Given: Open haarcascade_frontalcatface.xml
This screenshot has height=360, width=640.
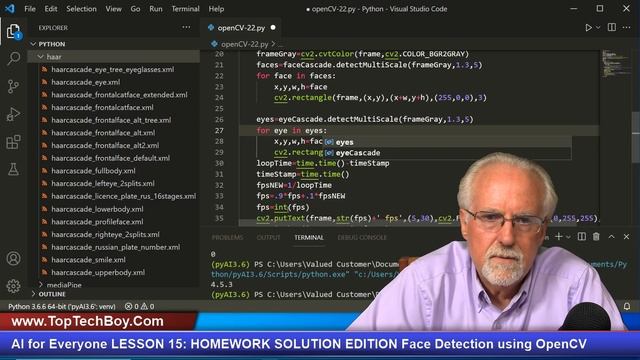Looking at the screenshot, I should click(x=102, y=107).
